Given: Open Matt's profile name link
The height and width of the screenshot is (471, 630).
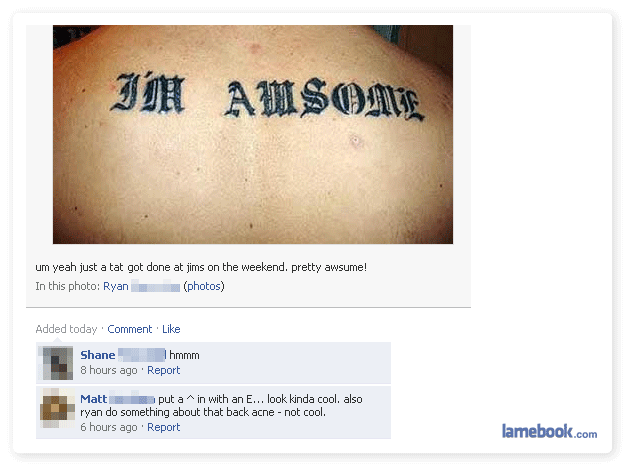Looking at the screenshot, I should pos(94,399).
